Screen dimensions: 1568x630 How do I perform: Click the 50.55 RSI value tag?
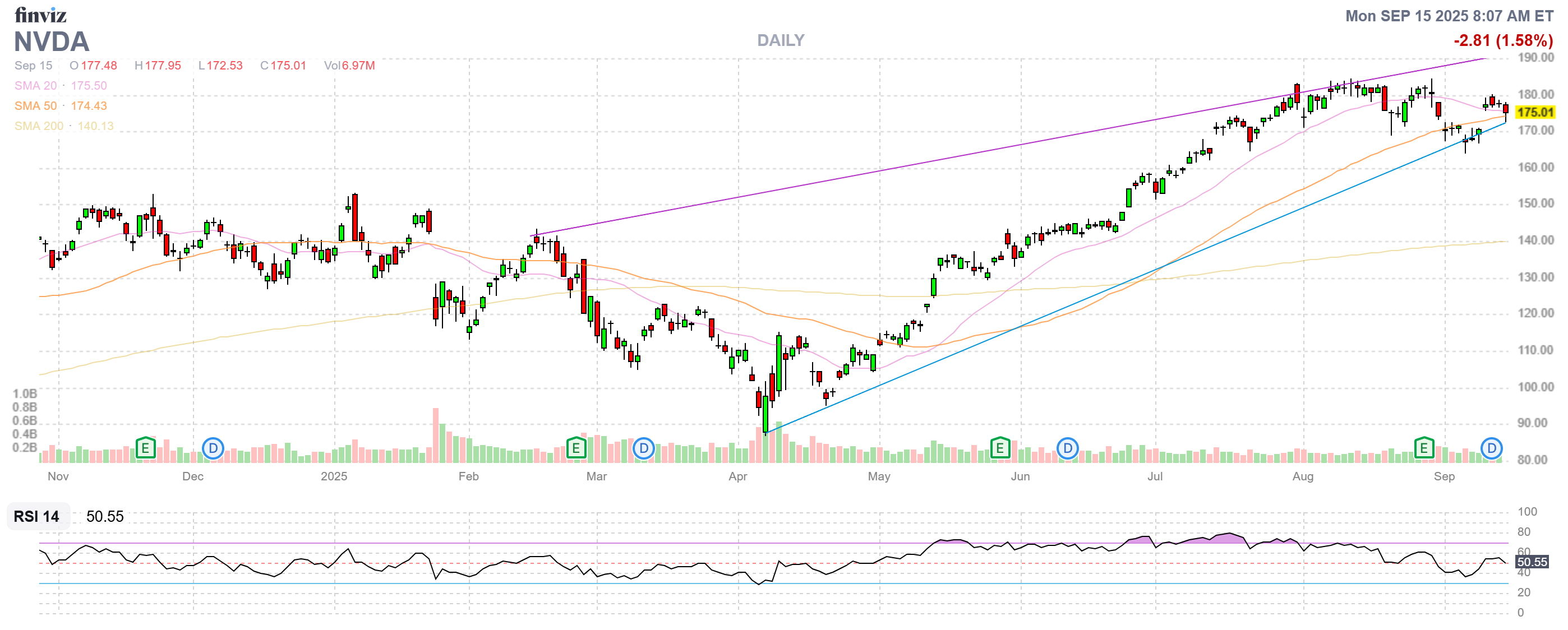1532,562
